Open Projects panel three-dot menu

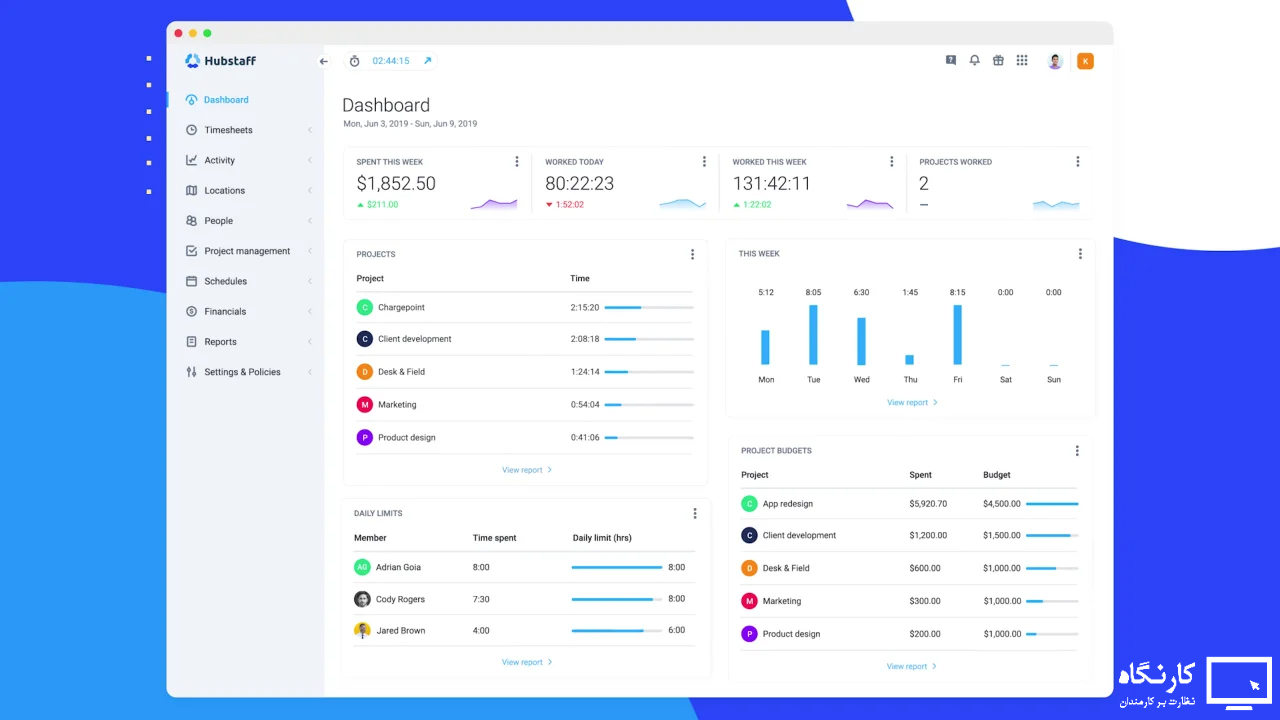point(692,254)
